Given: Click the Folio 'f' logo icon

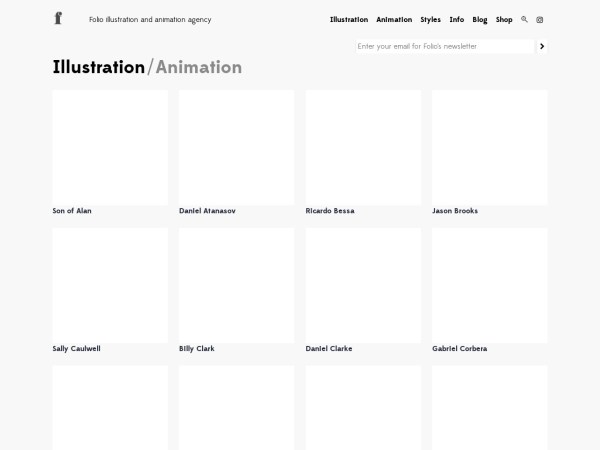Looking at the screenshot, I should coord(58,19).
